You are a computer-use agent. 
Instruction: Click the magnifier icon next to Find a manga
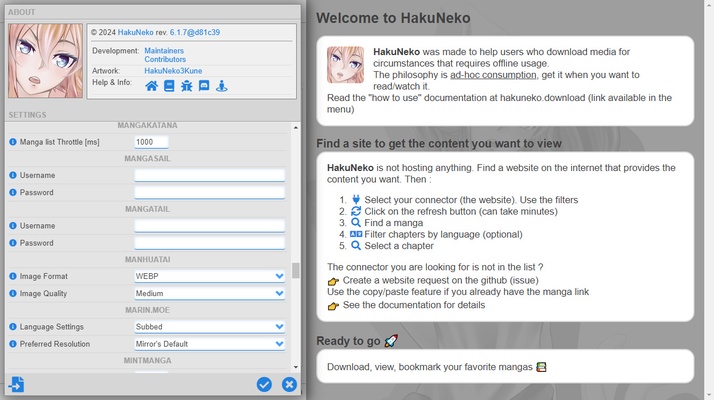(x=356, y=222)
